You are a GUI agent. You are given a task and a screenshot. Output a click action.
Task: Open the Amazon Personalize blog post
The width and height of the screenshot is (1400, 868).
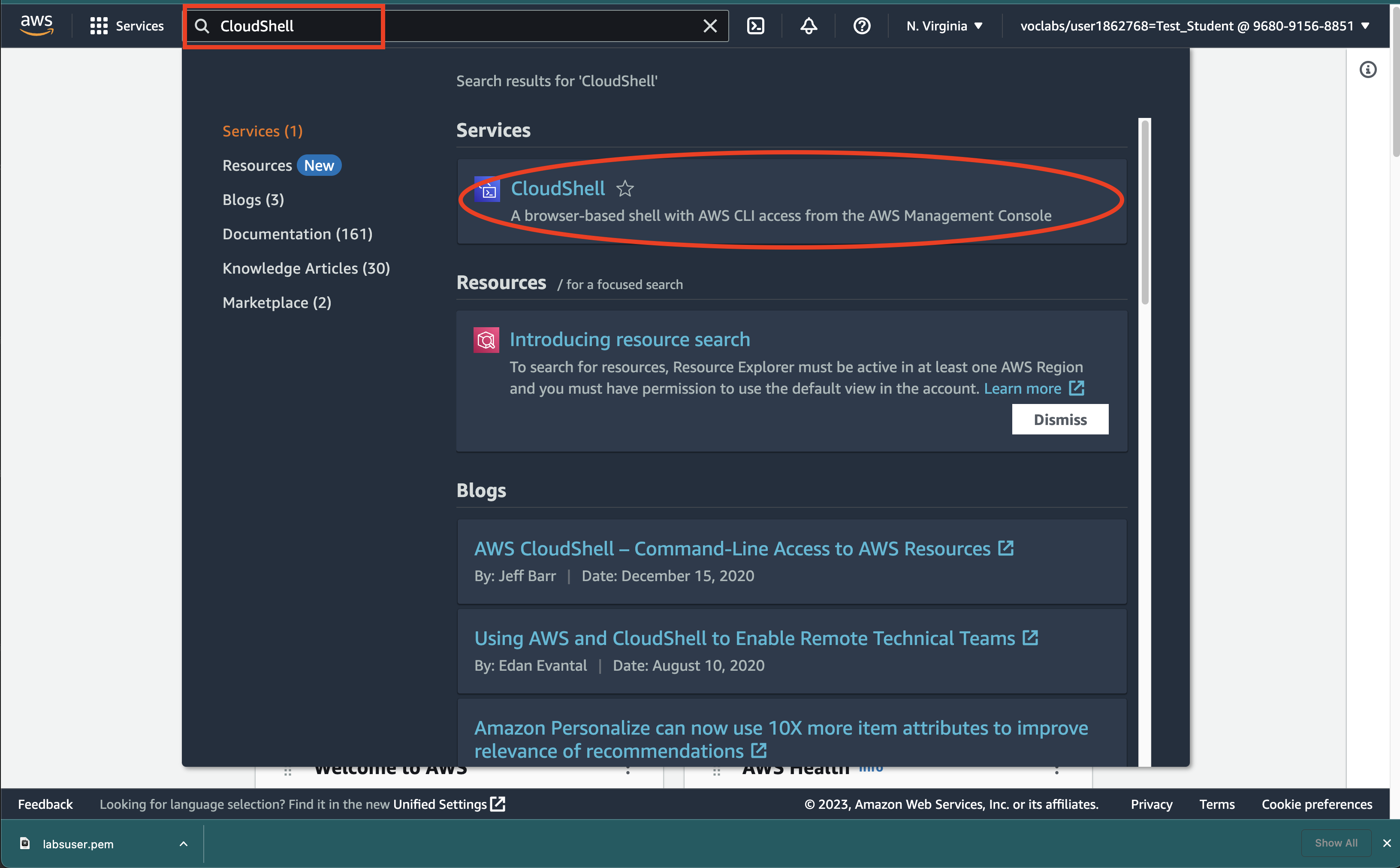tap(781, 739)
